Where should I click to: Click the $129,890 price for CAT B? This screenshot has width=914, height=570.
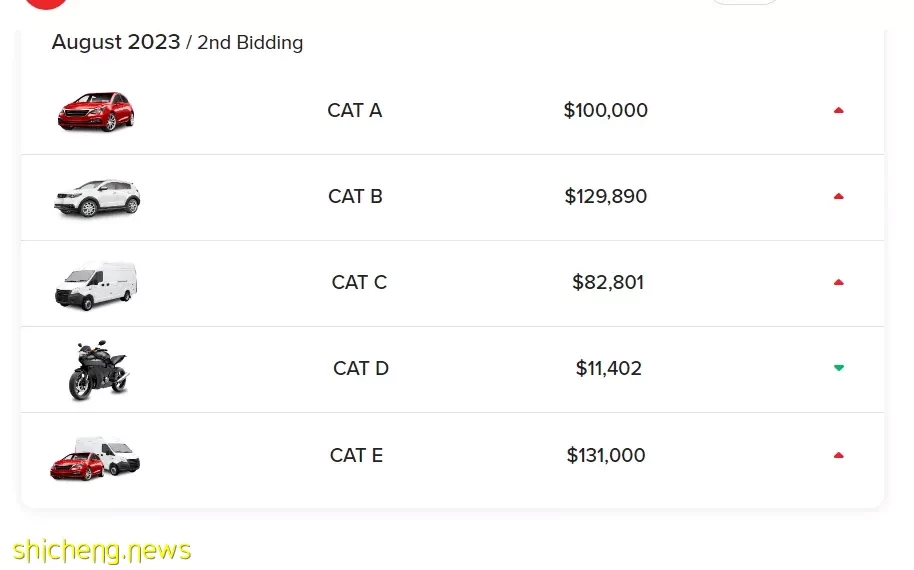pos(606,196)
